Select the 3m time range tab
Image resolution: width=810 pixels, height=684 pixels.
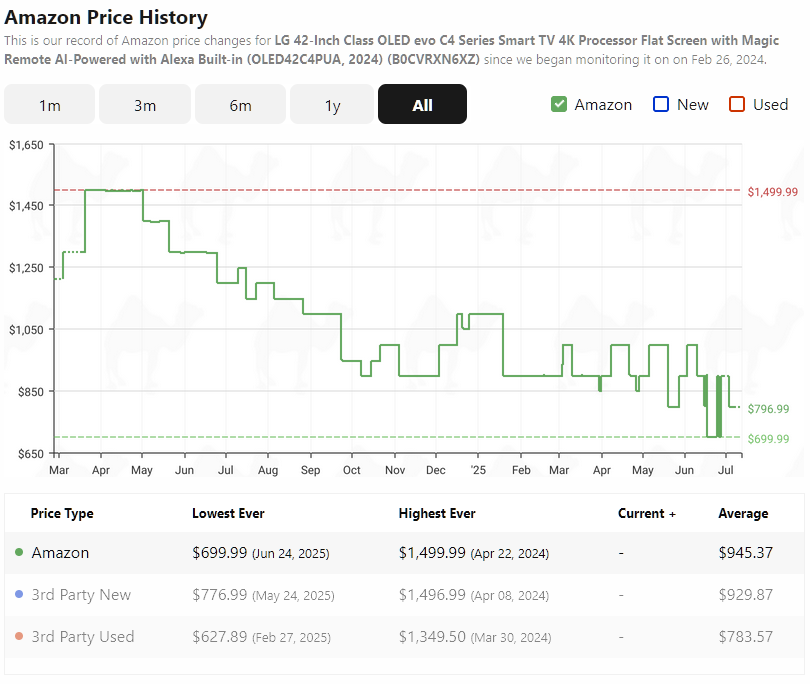[145, 104]
